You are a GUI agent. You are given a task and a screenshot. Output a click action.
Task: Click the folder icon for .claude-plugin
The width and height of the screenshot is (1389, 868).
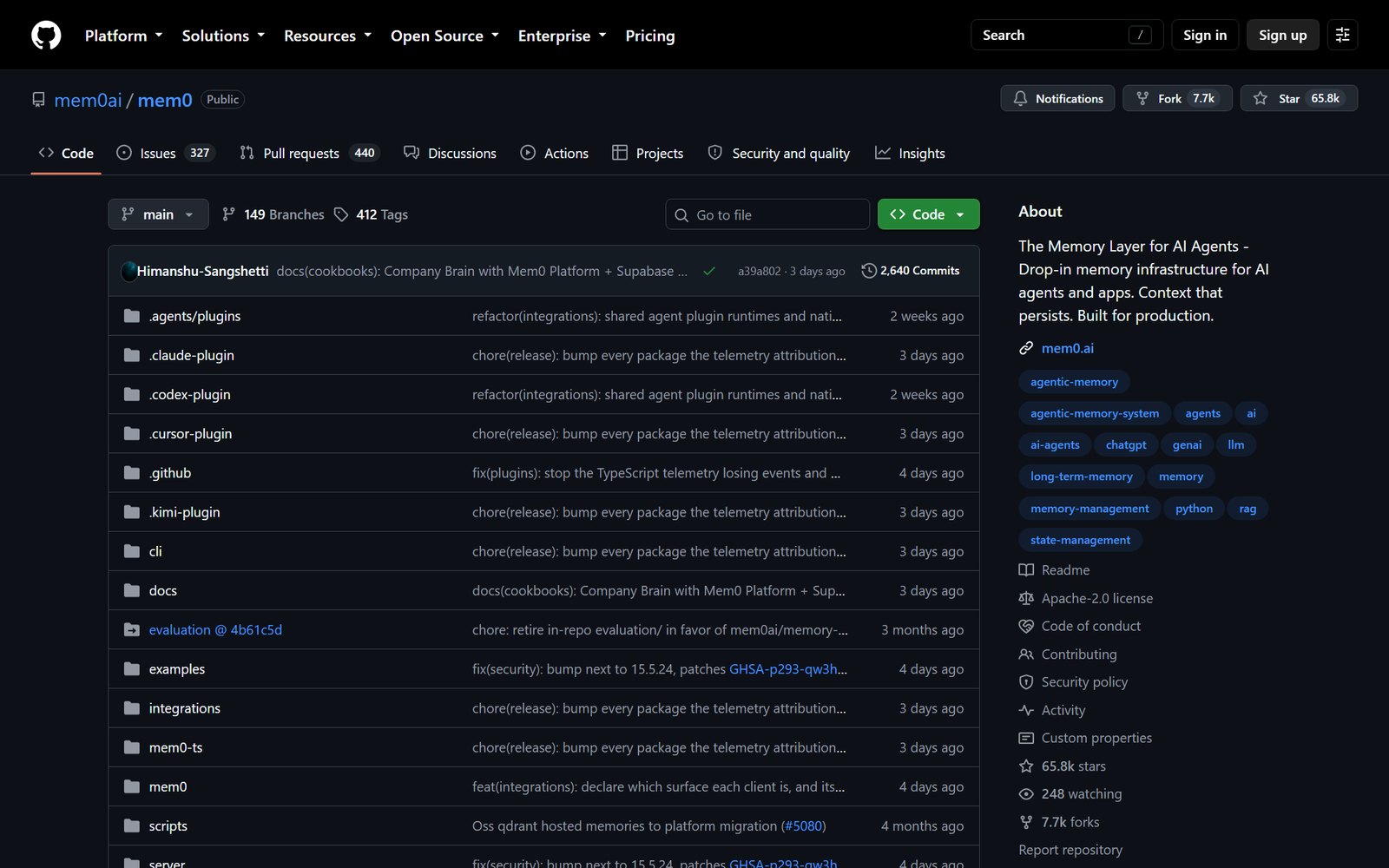(132, 355)
